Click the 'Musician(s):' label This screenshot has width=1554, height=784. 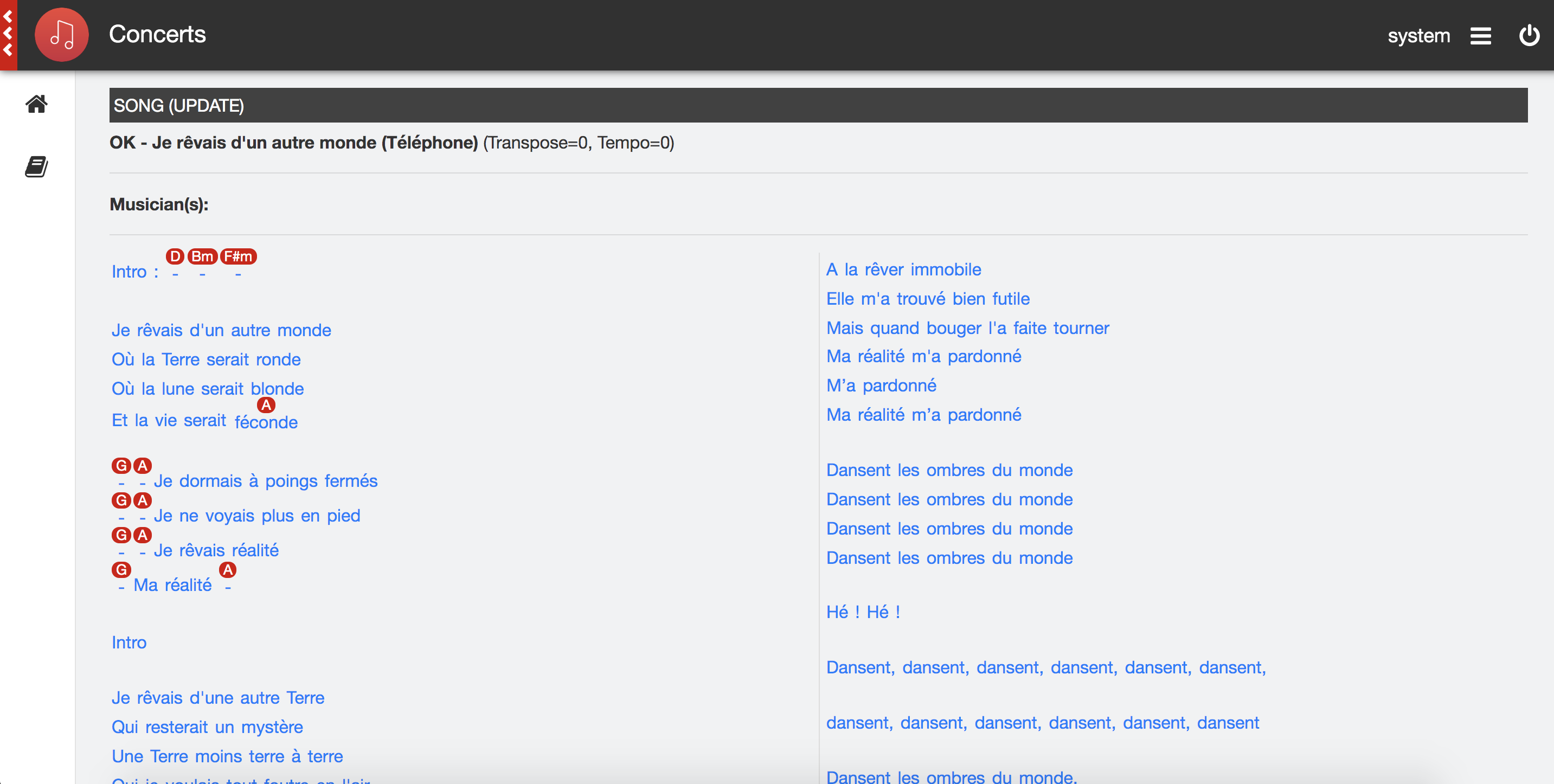tap(159, 204)
